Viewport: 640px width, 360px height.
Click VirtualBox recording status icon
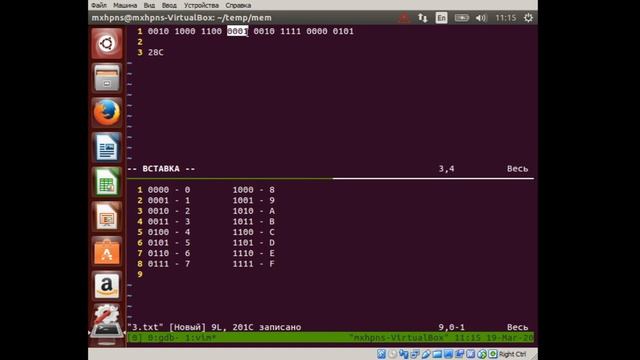[459, 354]
